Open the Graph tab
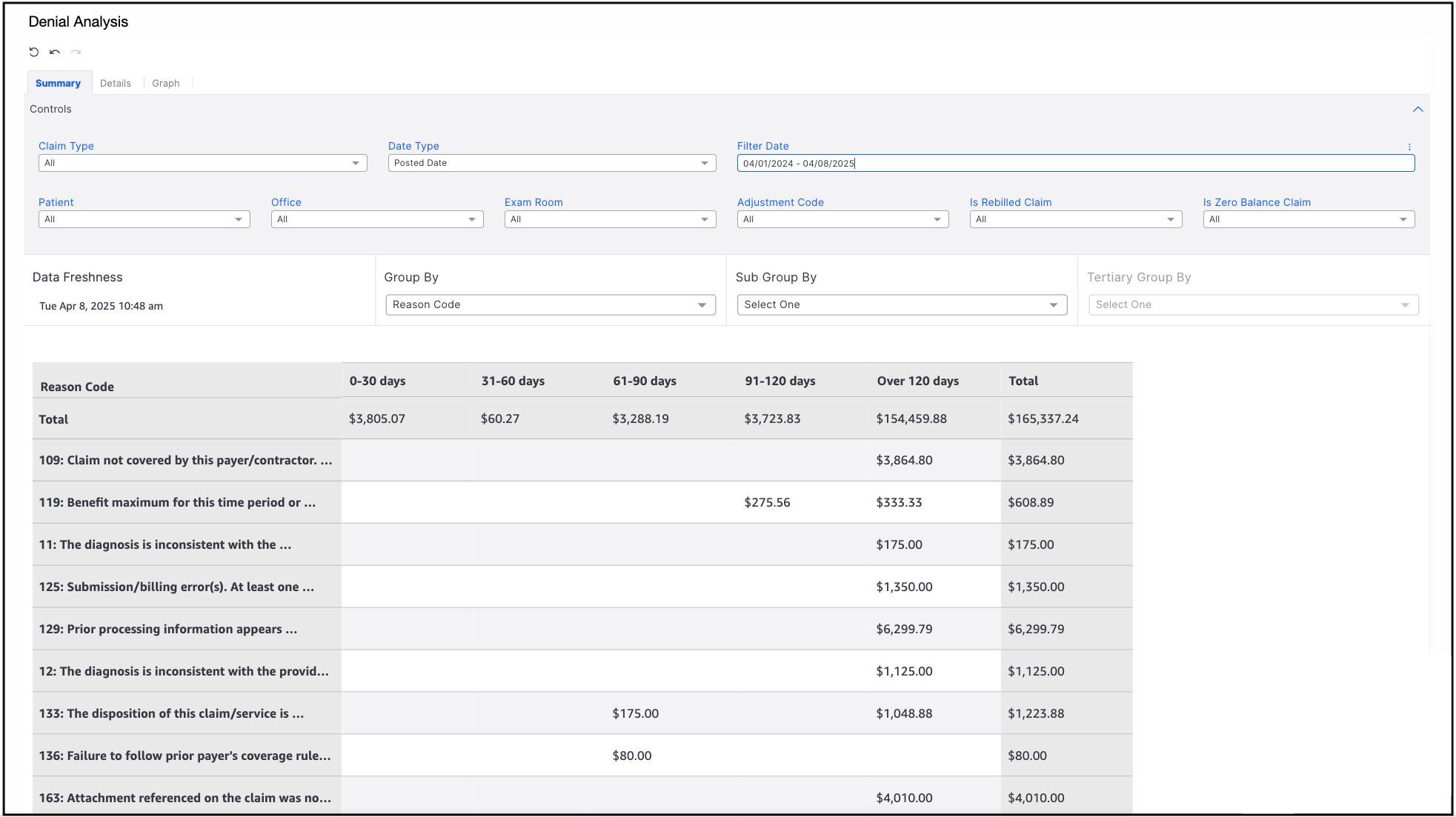The image size is (1456, 817). 166,83
